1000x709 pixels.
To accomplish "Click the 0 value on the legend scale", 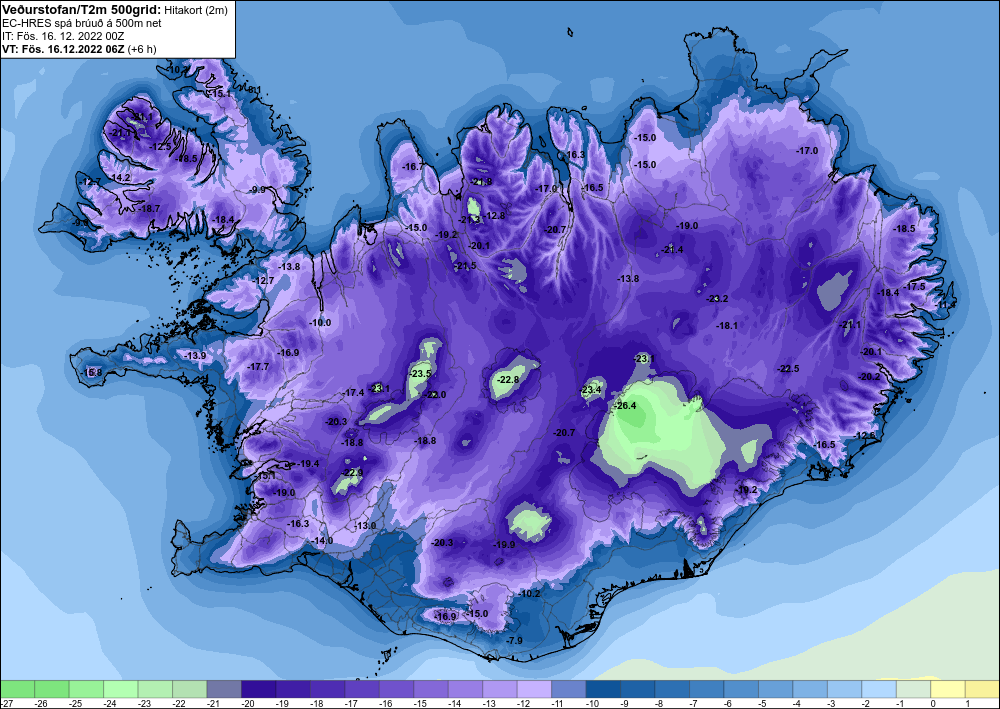I will [x=933, y=703].
